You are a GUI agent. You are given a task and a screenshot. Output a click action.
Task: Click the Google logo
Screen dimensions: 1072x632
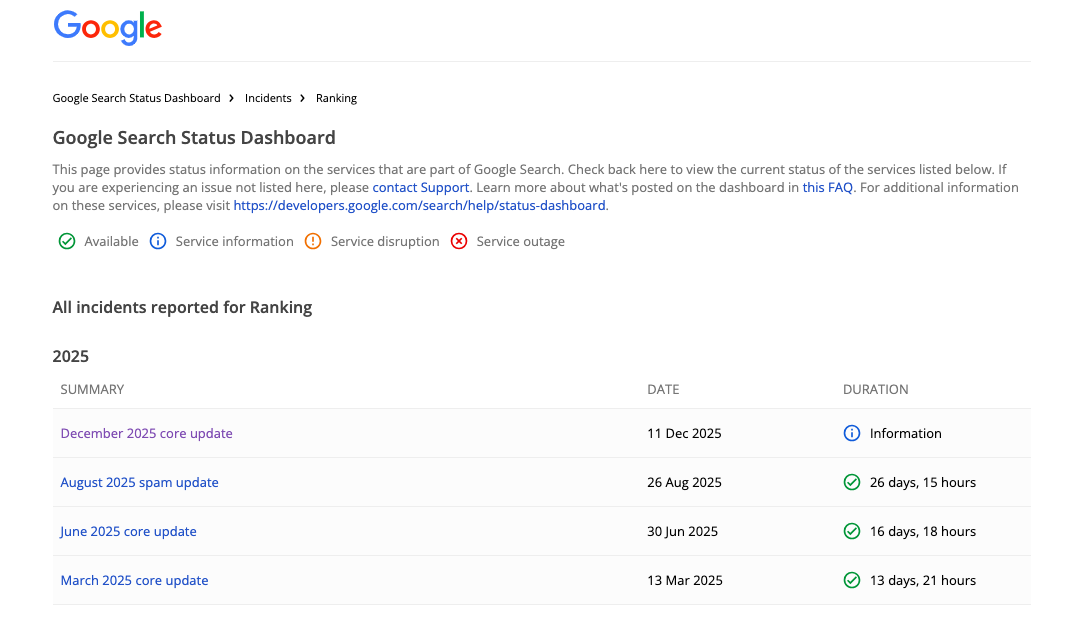pos(107,27)
